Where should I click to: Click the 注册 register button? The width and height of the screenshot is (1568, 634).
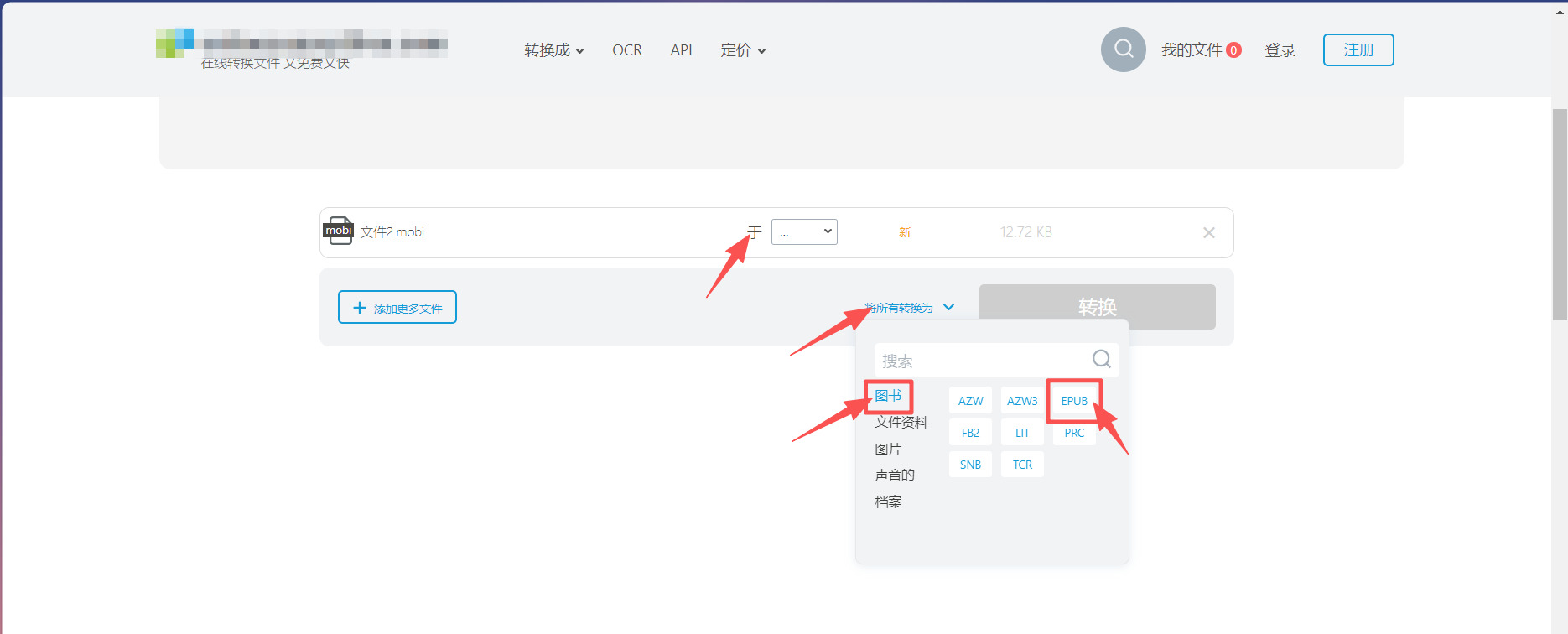1358,49
